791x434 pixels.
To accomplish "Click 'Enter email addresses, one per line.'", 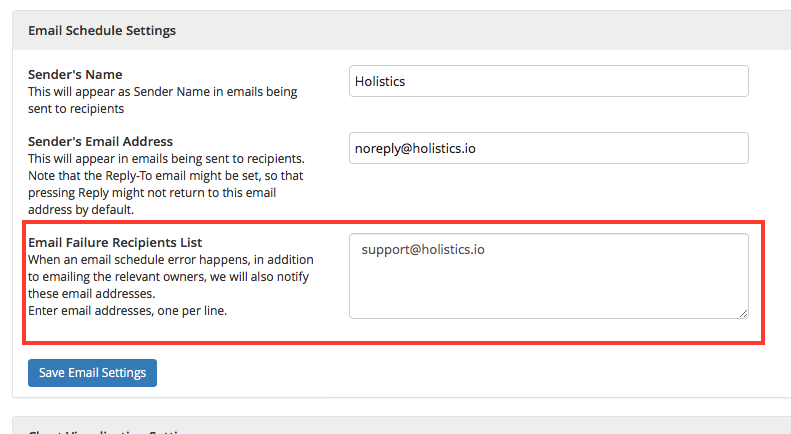I will pos(128,310).
